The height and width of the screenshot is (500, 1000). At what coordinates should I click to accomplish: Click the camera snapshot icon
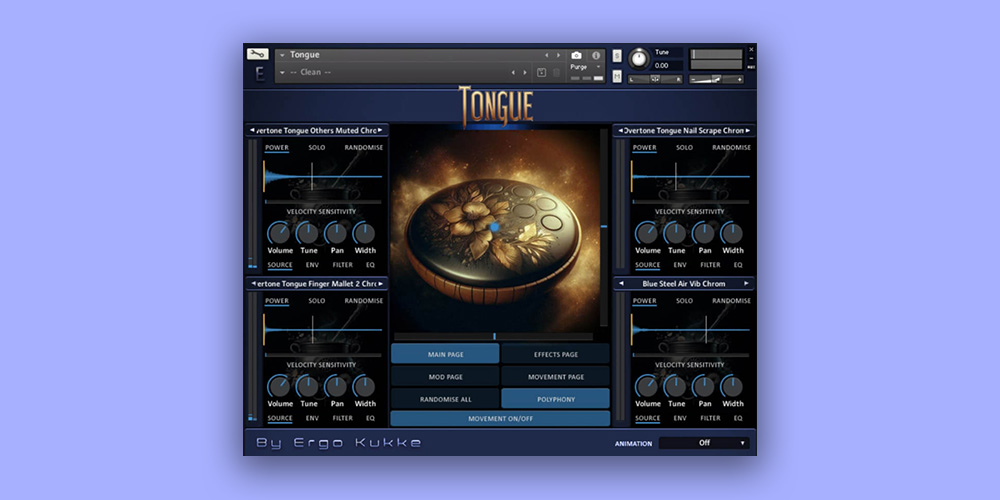(576, 55)
